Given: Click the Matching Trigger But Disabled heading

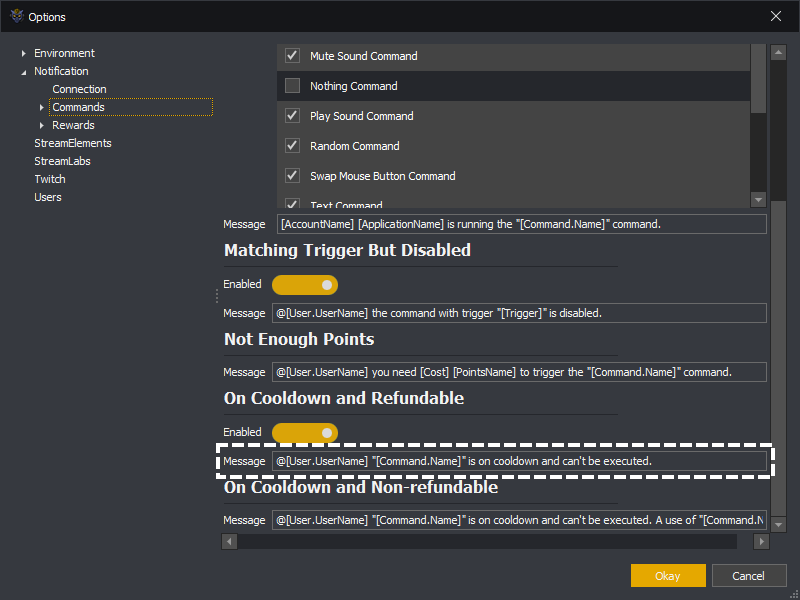Looking at the screenshot, I should click(347, 250).
